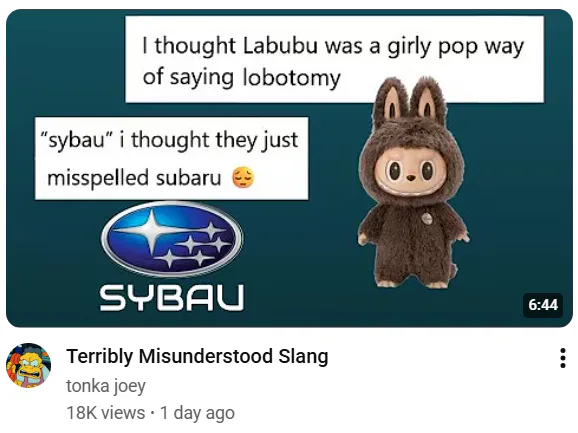Screen dimensions: 578x433
Task: Click the Labubu lobotomy comment box
Action: click(334, 59)
